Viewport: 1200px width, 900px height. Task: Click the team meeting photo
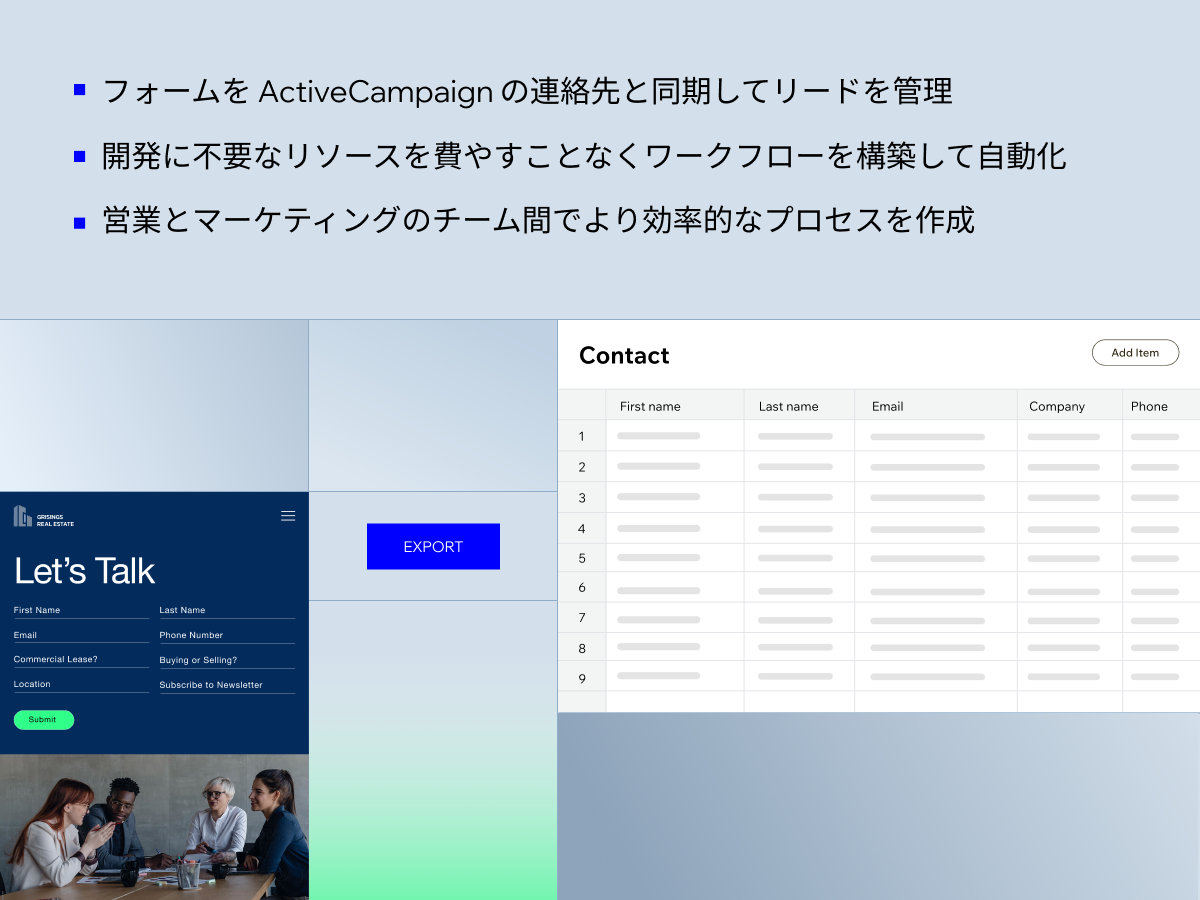pyautogui.click(x=154, y=827)
